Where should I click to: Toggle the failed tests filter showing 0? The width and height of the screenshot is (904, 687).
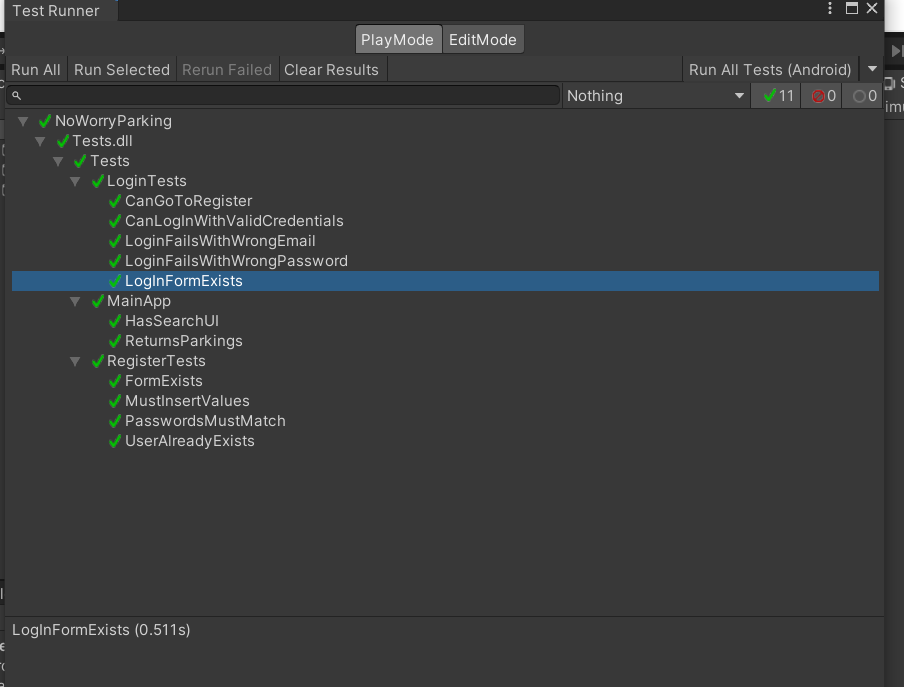click(823, 96)
